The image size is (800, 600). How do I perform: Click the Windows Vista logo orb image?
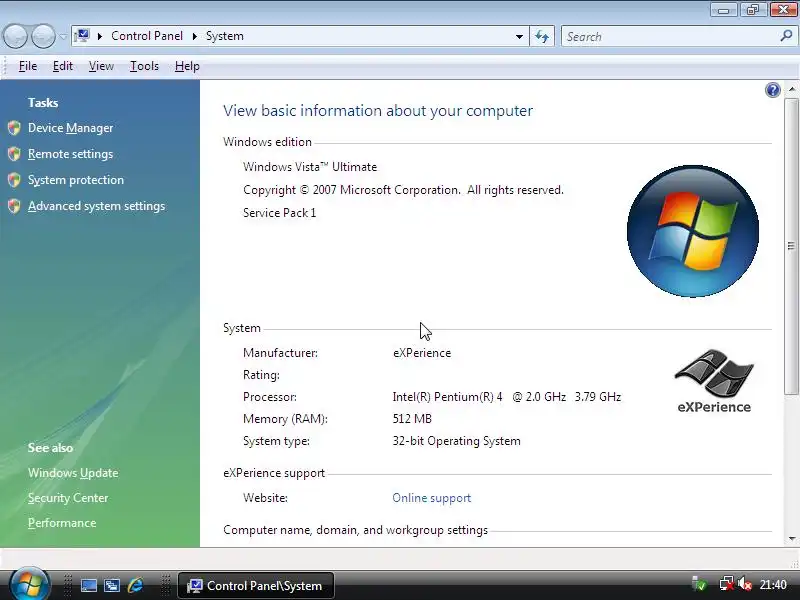[692, 231]
